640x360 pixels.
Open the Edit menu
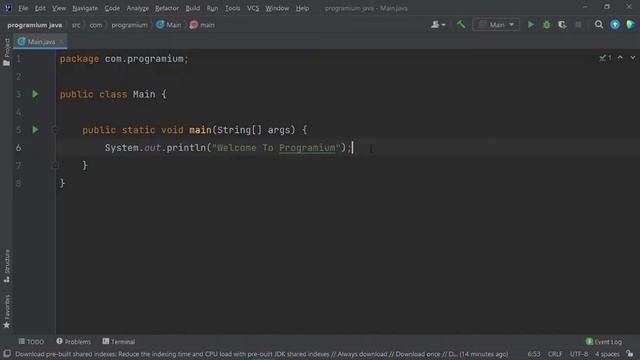40,8
